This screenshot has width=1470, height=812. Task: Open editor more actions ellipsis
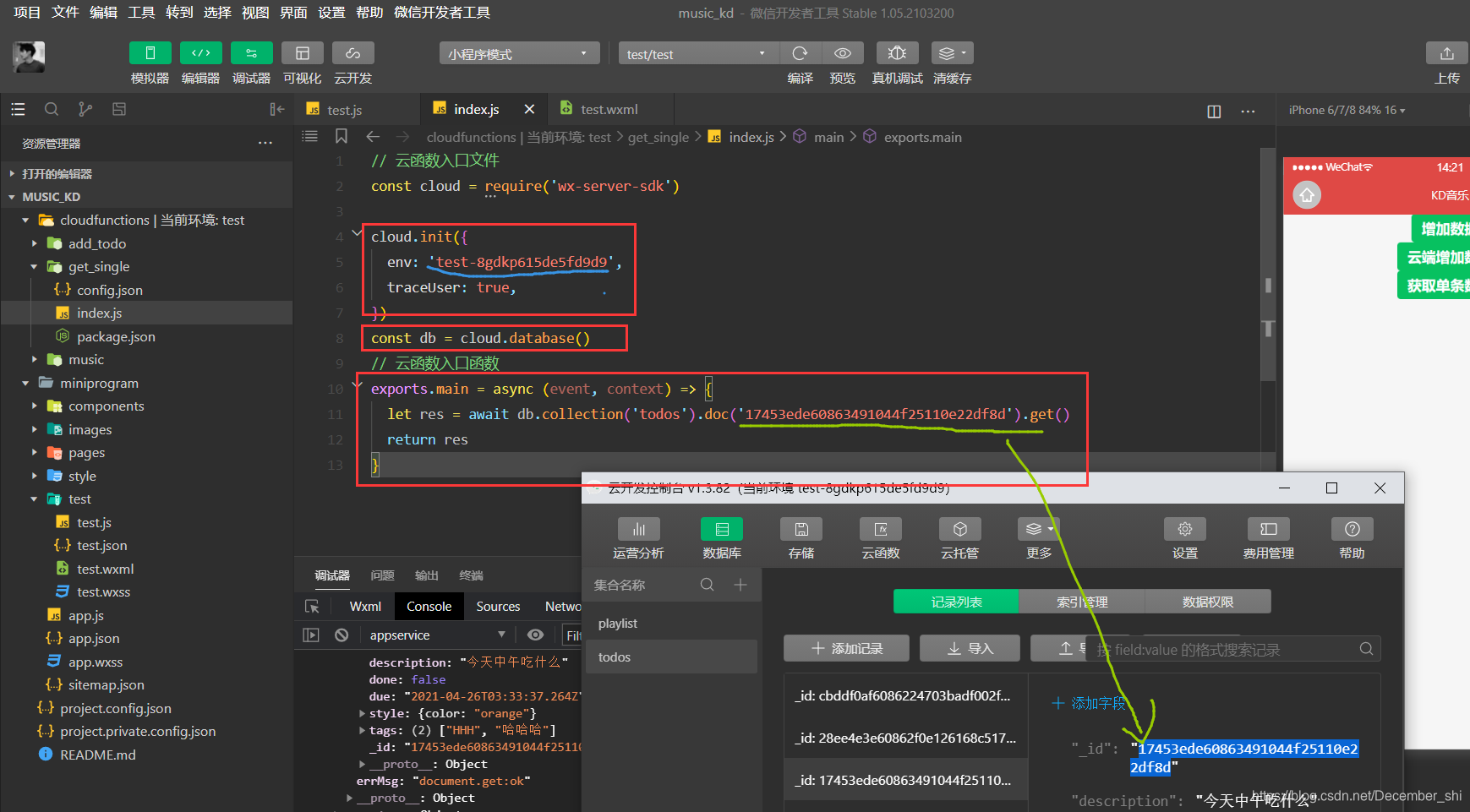[1248, 111]
